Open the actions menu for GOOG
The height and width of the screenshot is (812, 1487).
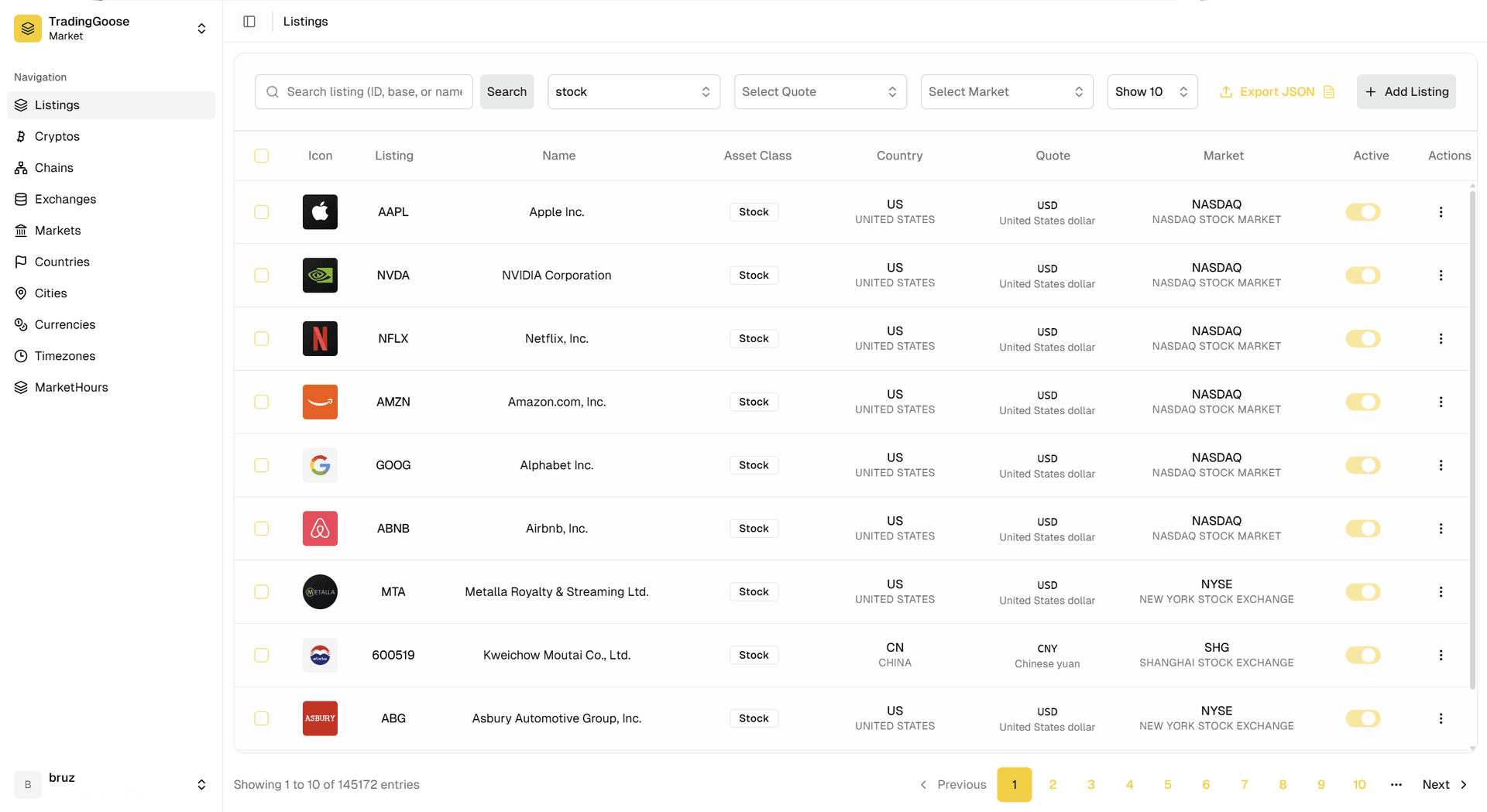1441,465
